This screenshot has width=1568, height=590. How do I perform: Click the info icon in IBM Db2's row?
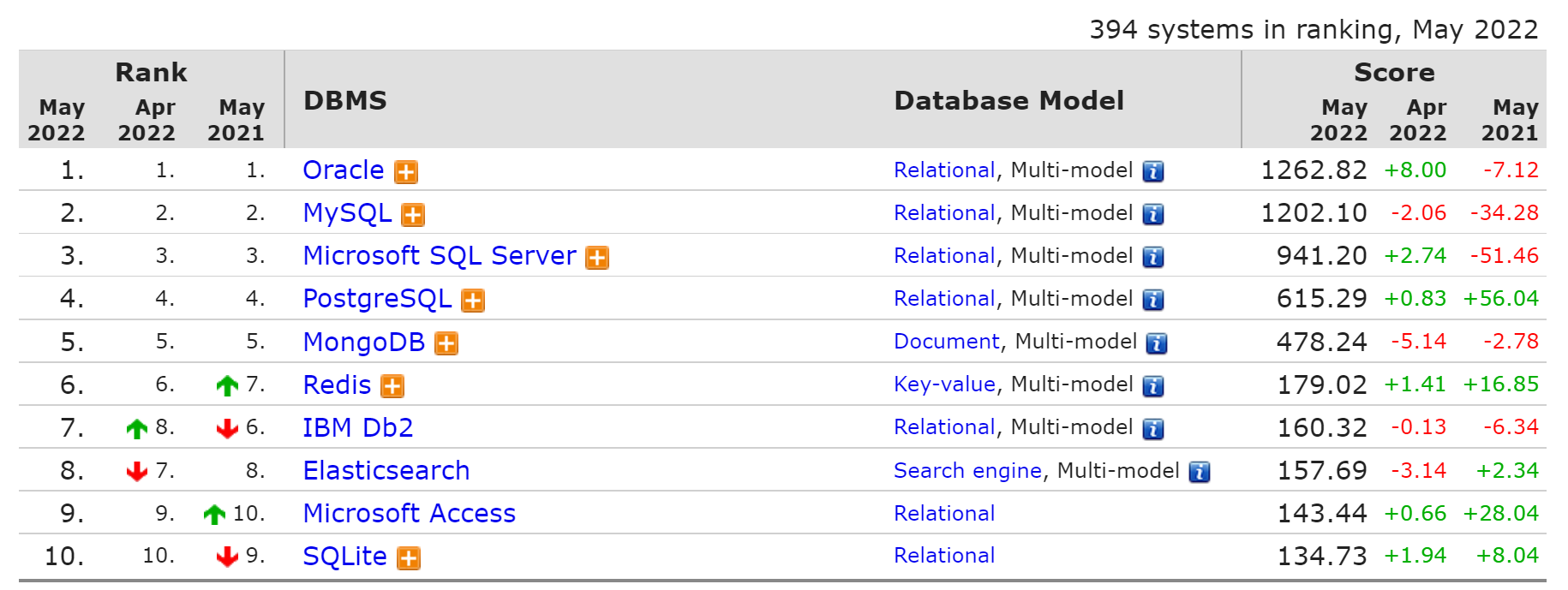coord(1153,429)
